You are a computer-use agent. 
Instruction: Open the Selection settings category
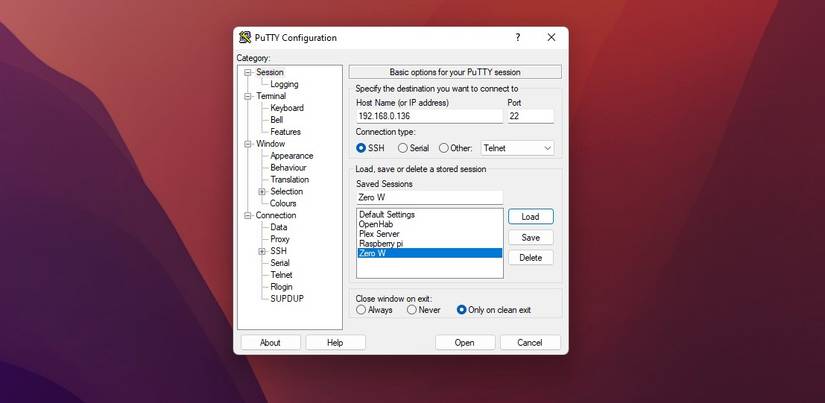(287, 192)
